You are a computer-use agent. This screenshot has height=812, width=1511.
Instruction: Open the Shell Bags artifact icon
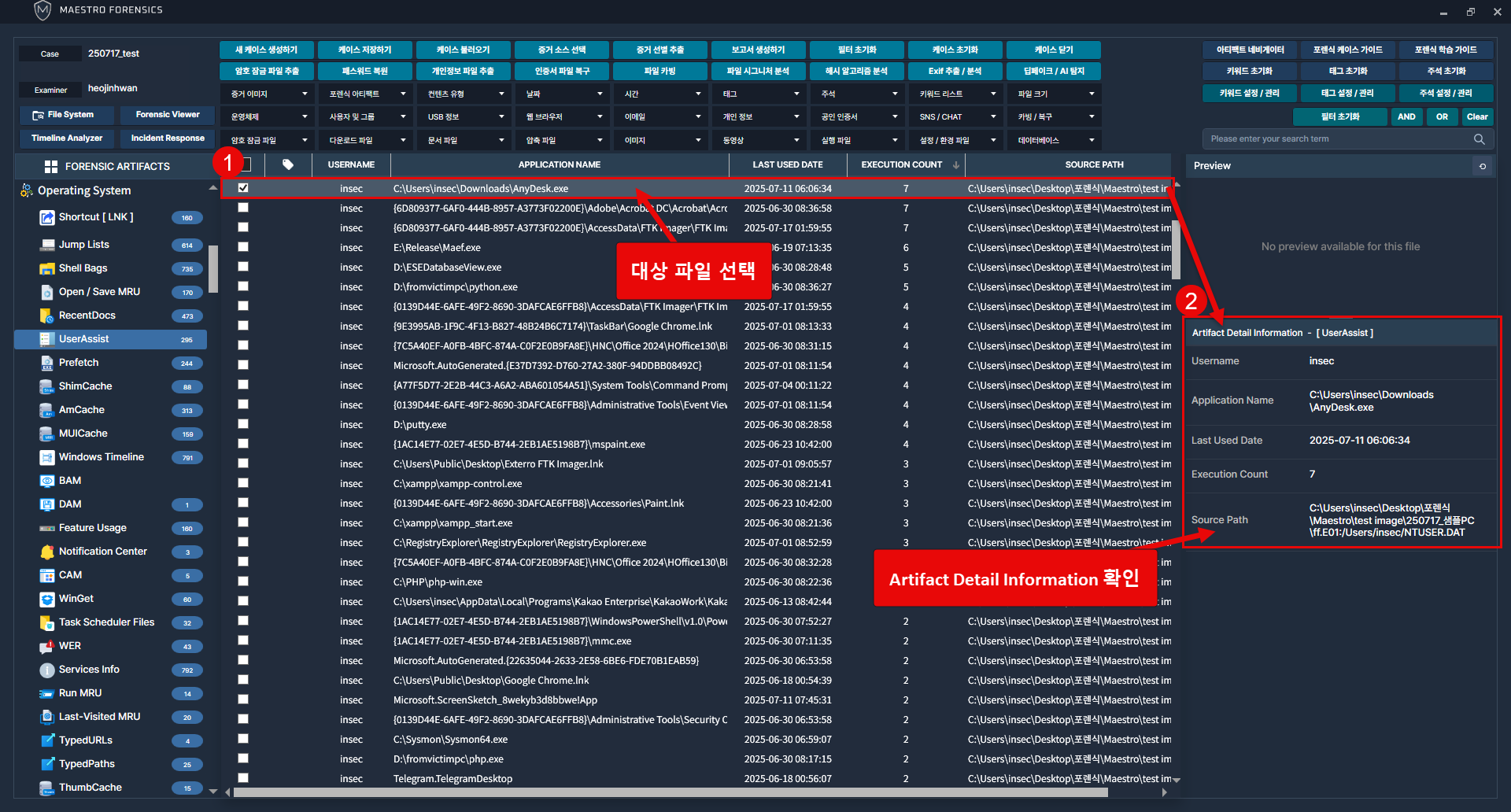[47, 268]
